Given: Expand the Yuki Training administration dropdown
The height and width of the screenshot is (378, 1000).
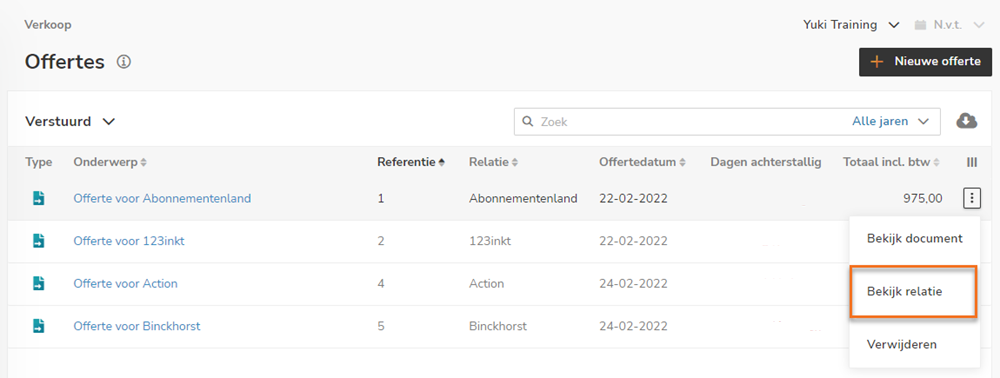Looking at the screenshot, I should tap(851, 25).
